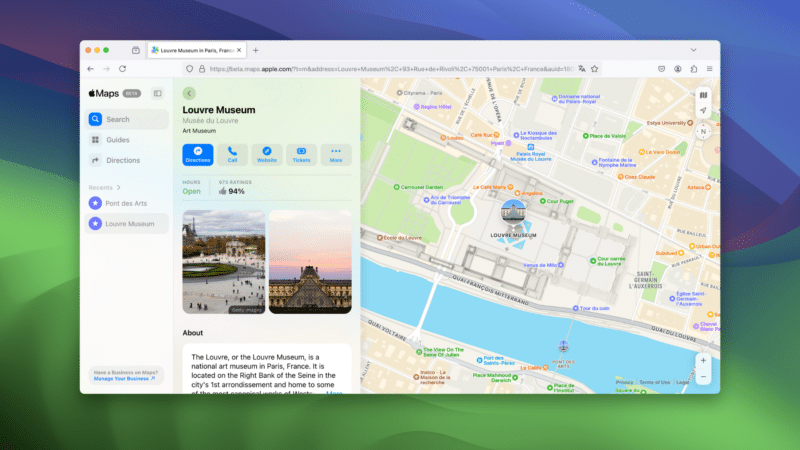Click the URL address field

tap(391, 69)
